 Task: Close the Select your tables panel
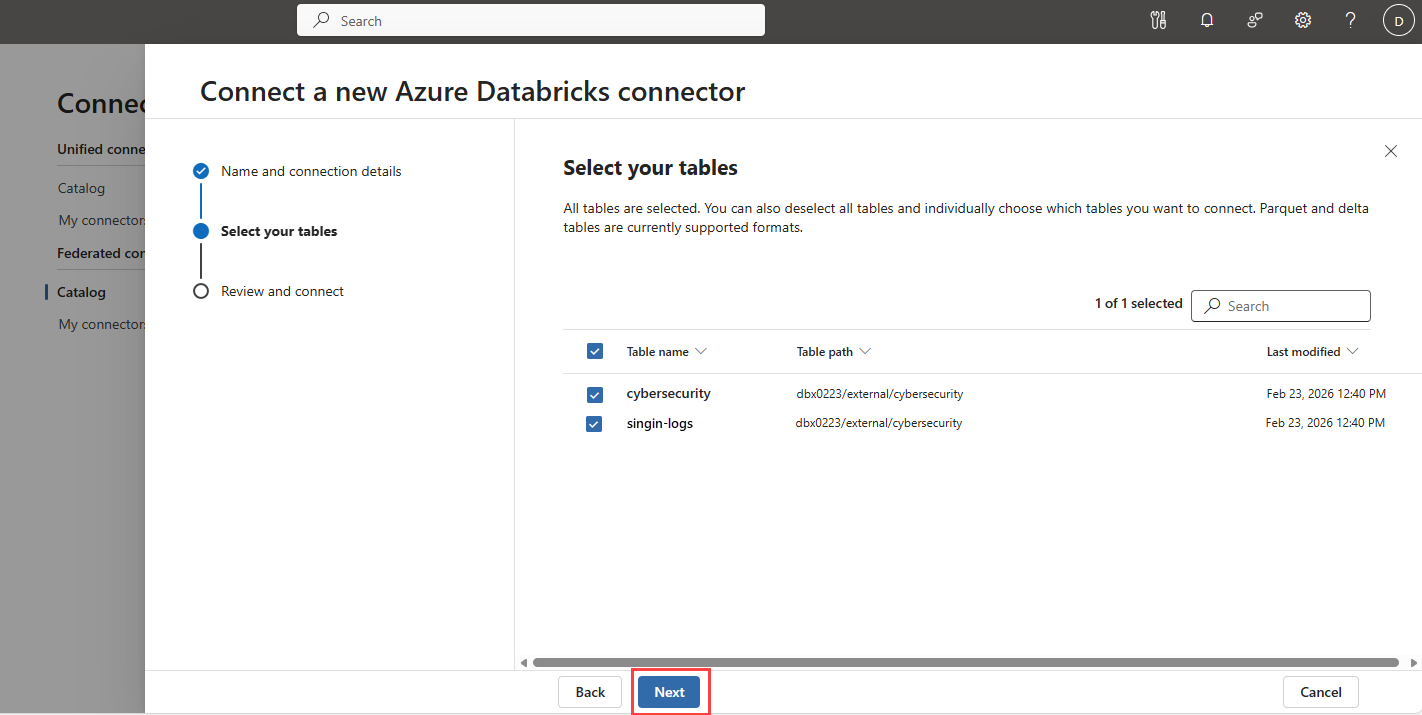click(1390, 151)
